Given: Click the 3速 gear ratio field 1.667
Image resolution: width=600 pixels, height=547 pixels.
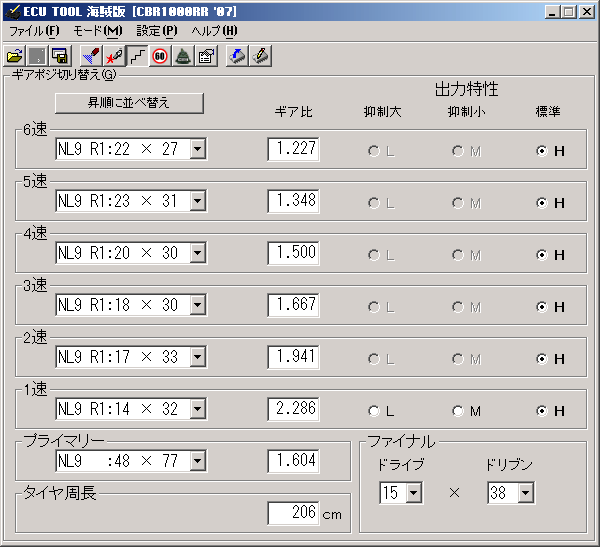Looking at the screenshot, I should [293, 305].
